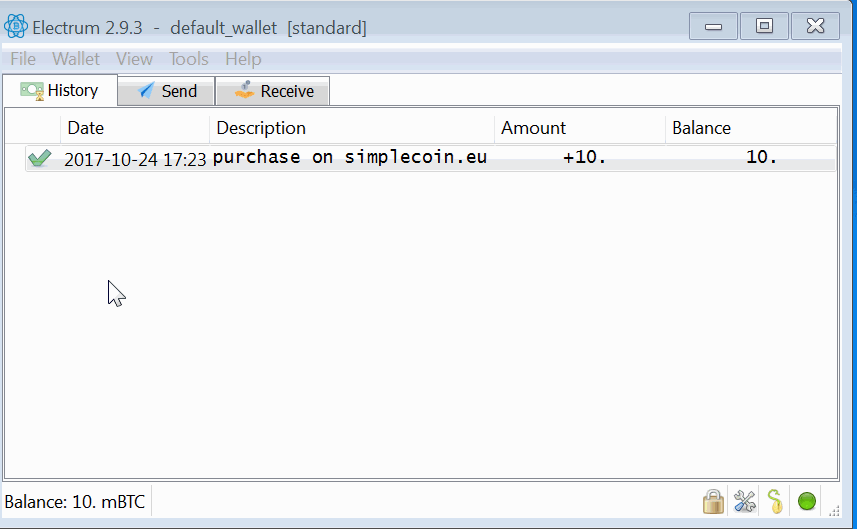Screen dimensions: 857x529
Task: Open the Help menu
Action: (x=243, y=59)
